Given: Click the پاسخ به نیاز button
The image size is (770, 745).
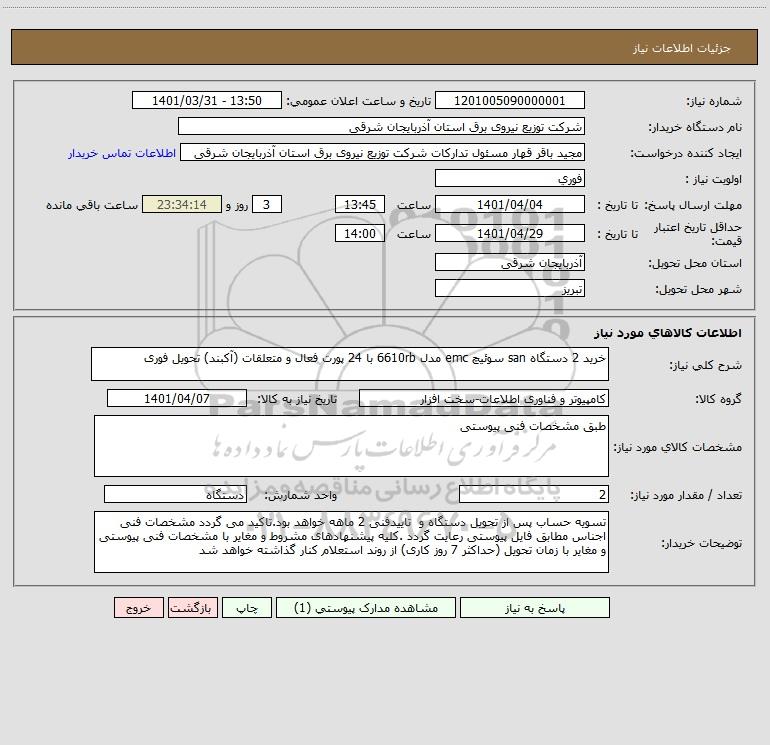Looking at the screenshot, I should coord(535,607).
